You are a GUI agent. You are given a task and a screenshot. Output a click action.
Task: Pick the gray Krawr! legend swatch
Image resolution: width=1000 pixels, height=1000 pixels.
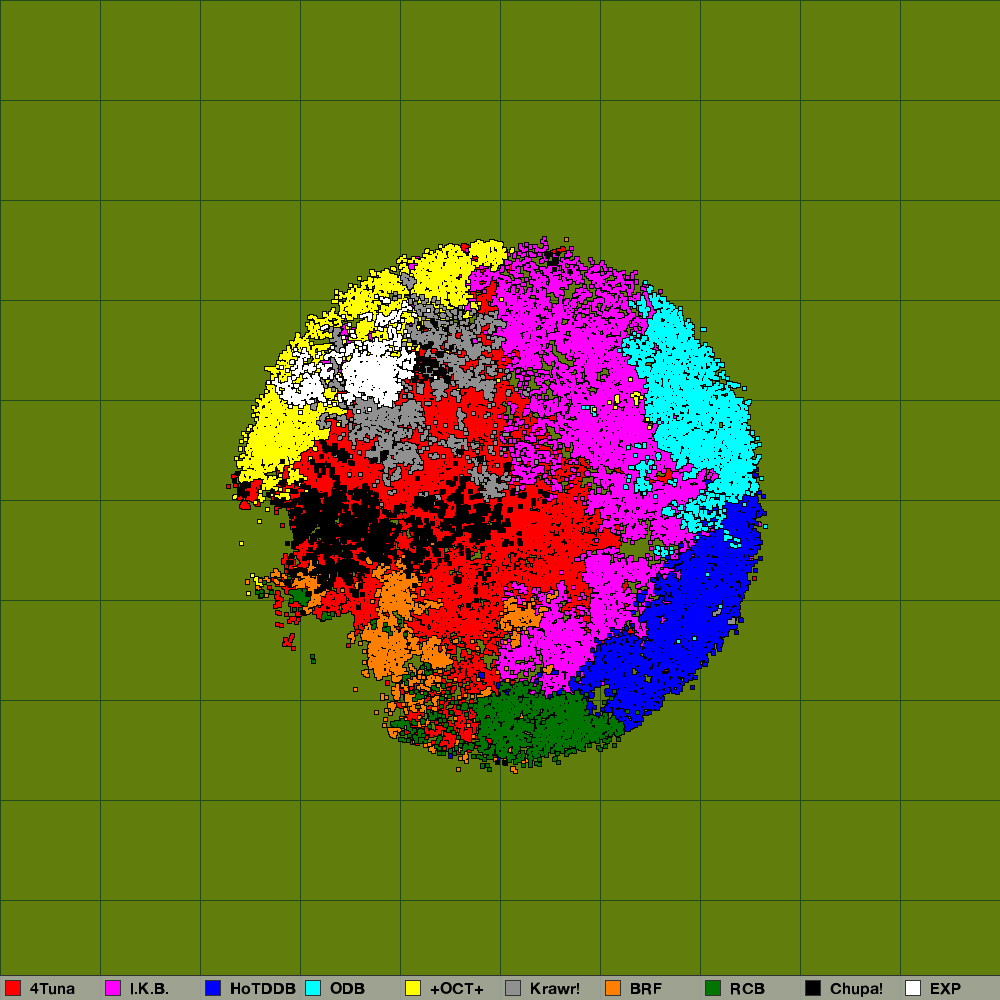513,988
